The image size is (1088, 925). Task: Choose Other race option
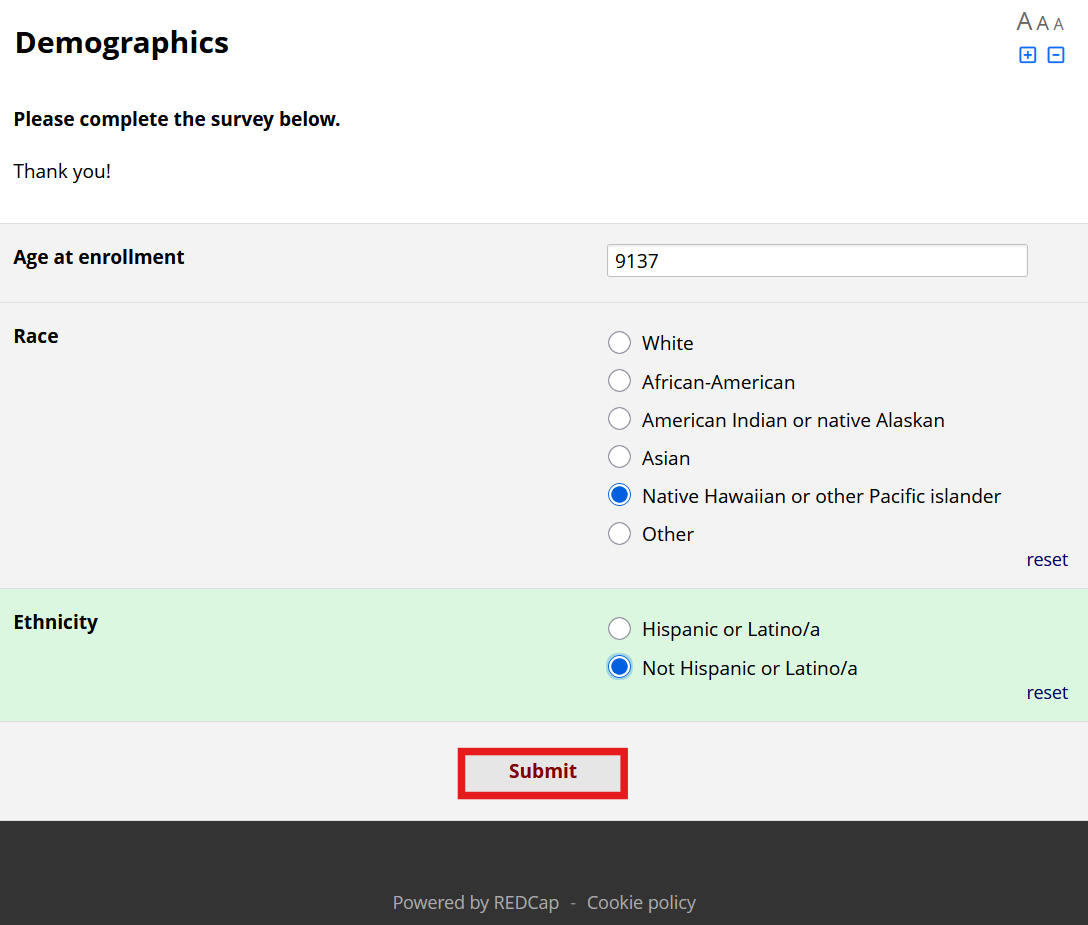coord(619,534)
